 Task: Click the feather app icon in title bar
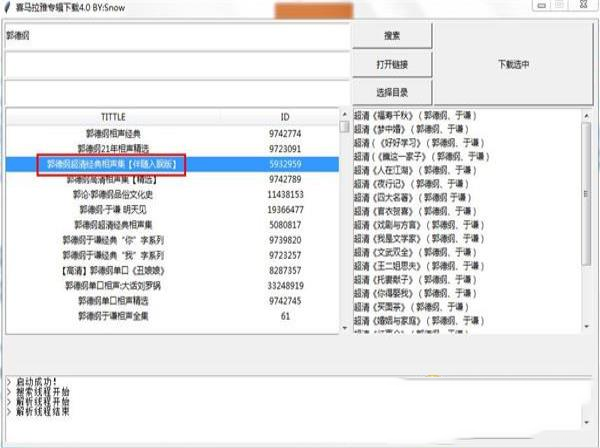tap(7, 8)
